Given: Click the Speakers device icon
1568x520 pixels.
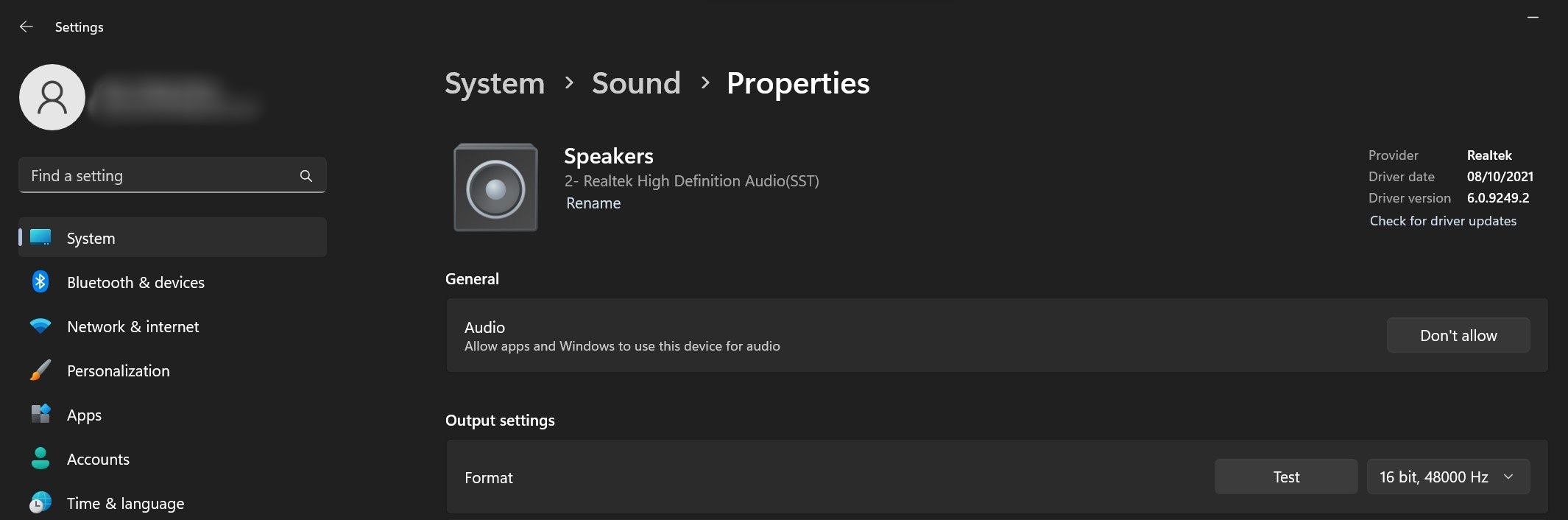Looking at the screenshot, I should (x=495, y=188).
